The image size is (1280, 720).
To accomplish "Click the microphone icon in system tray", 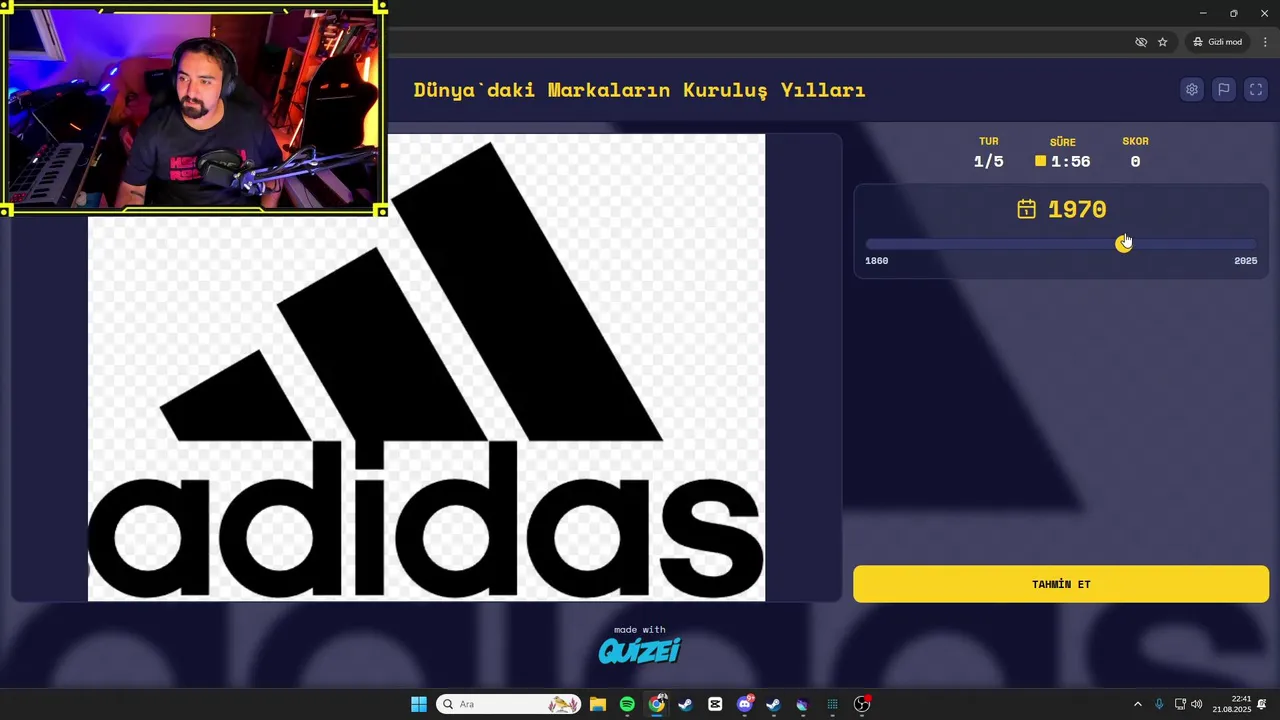I will 1159,704.
